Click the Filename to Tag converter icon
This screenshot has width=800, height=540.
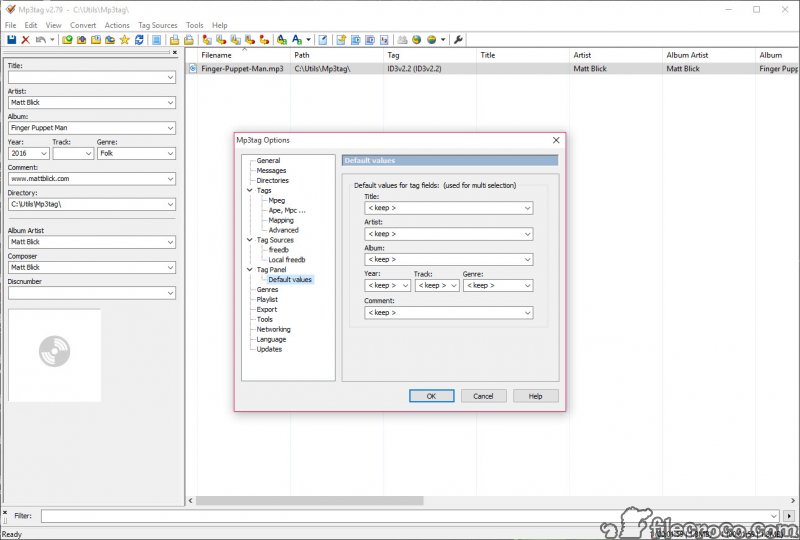(x=221, y=40)
